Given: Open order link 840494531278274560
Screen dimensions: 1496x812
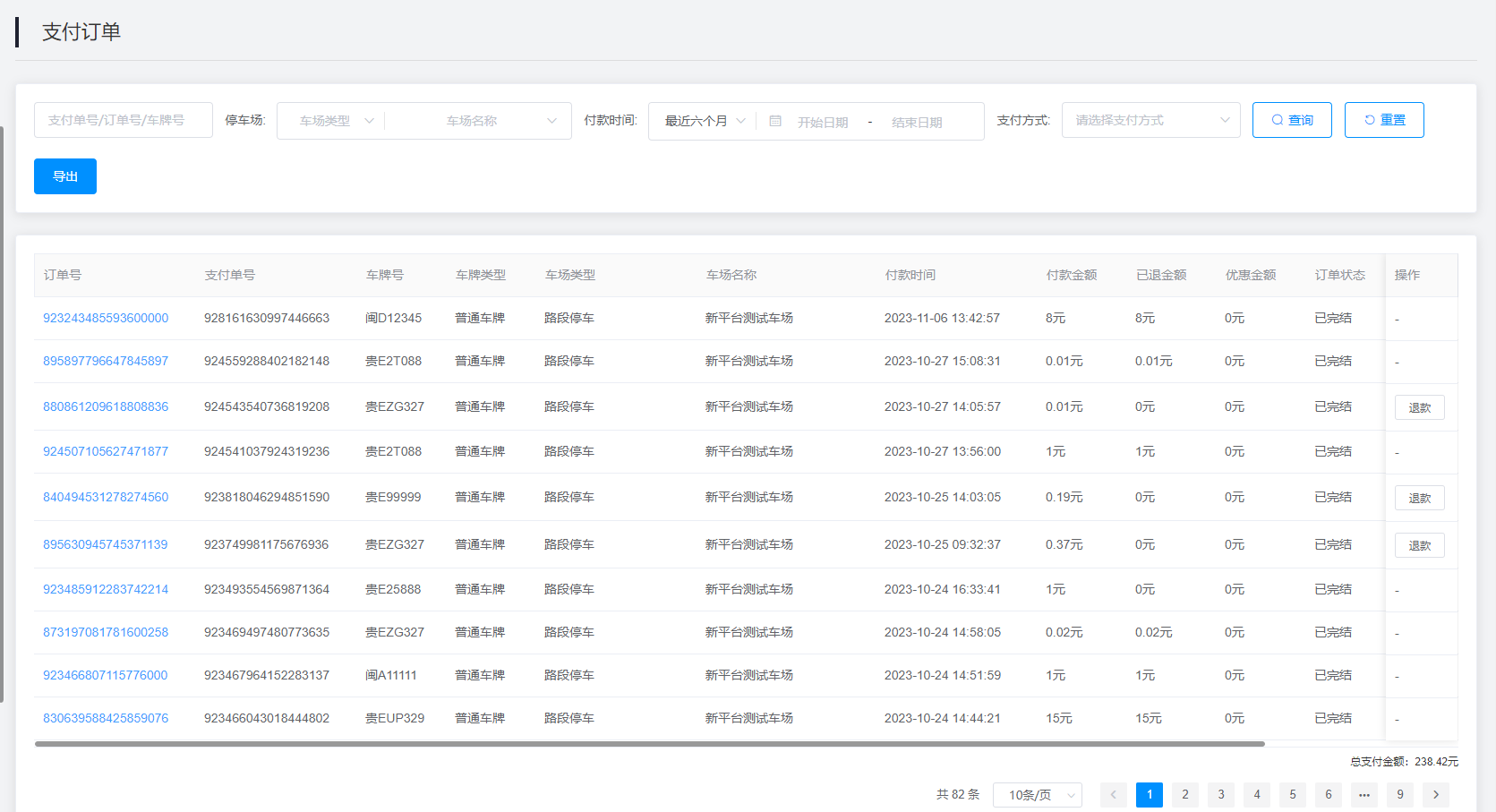Looking at the screenshot, I should 106,497.
